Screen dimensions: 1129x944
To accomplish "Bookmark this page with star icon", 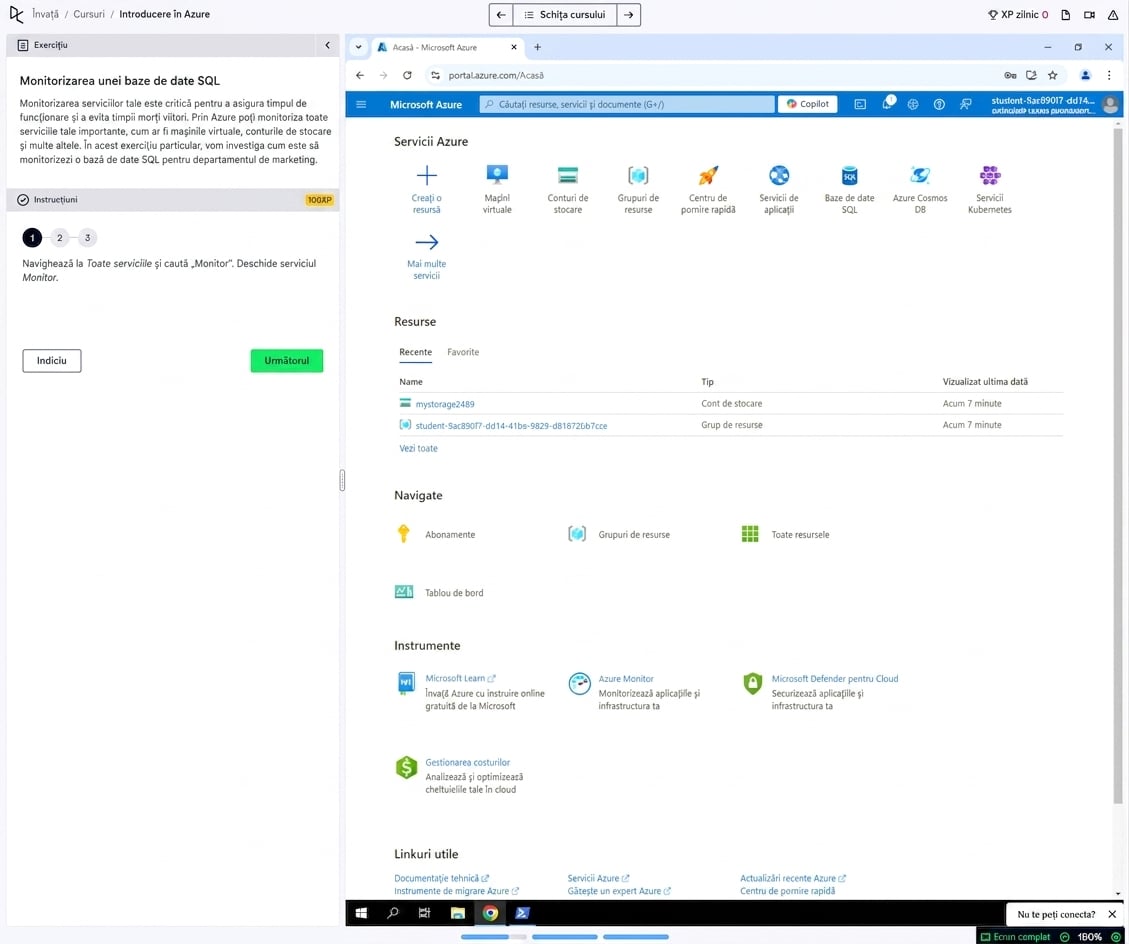I will coord(1052,75).
